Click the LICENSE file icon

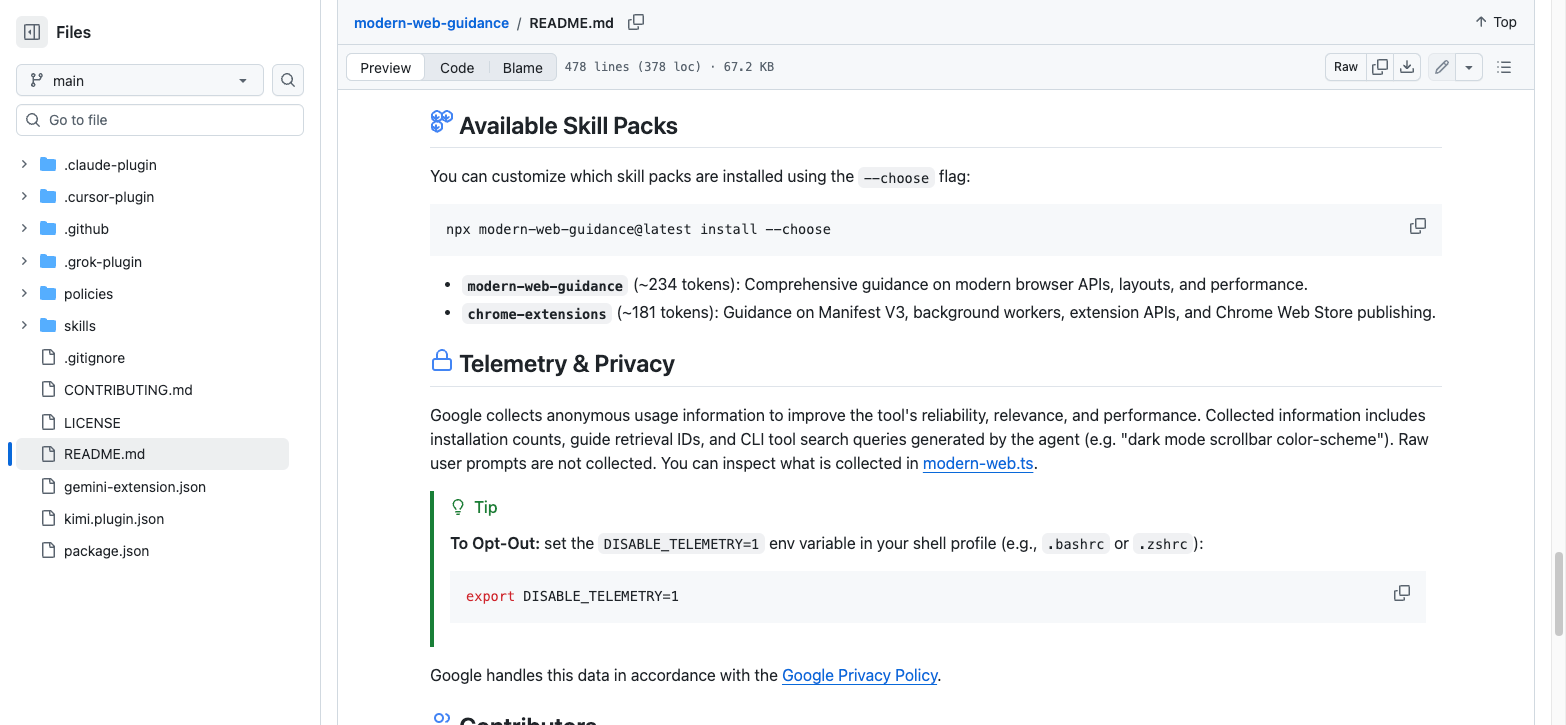(x=48, y=422)
